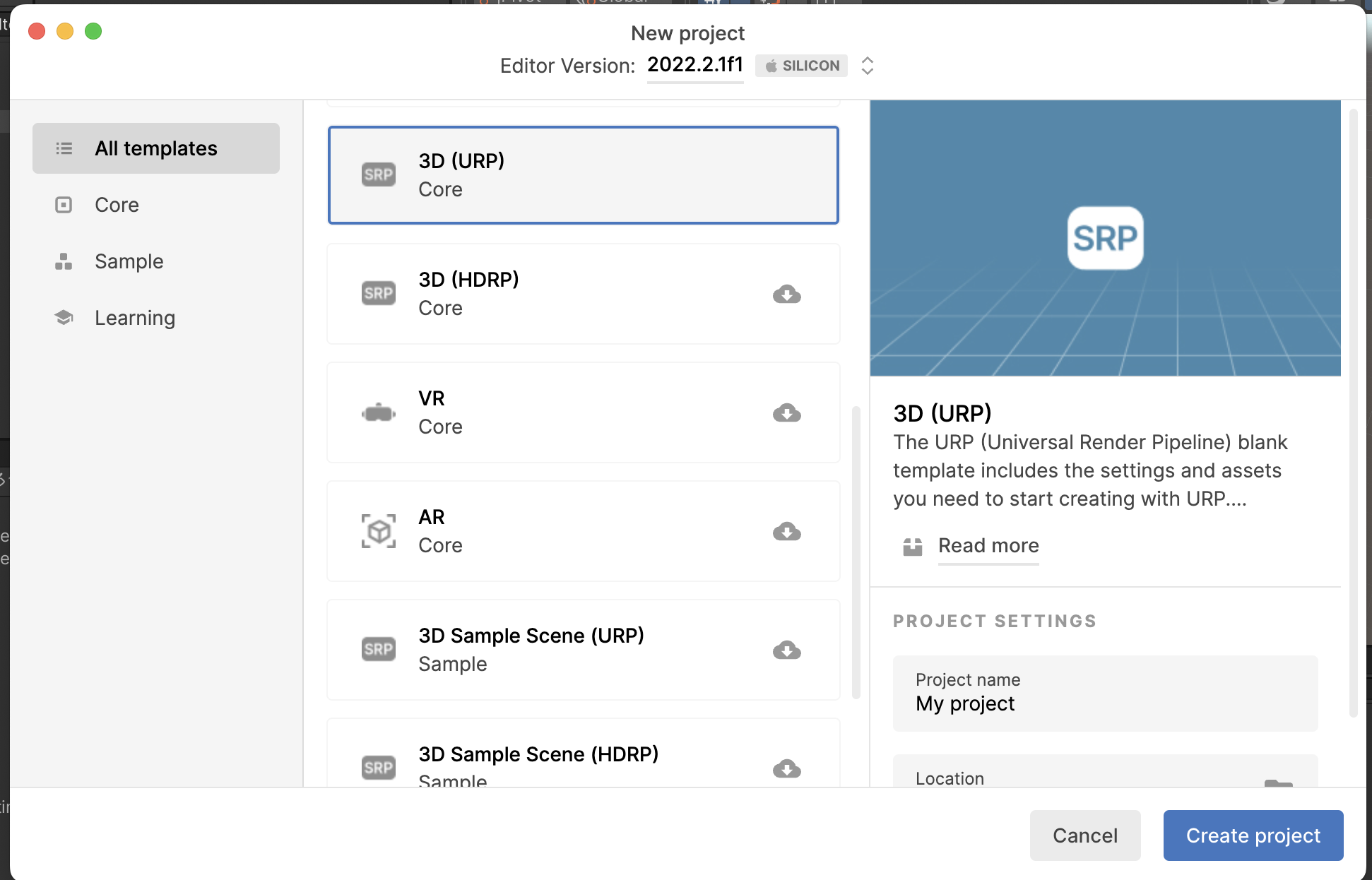Click the download cloud icon for 3D (HDRP)

pyautogui.click(x=786, y=294)
